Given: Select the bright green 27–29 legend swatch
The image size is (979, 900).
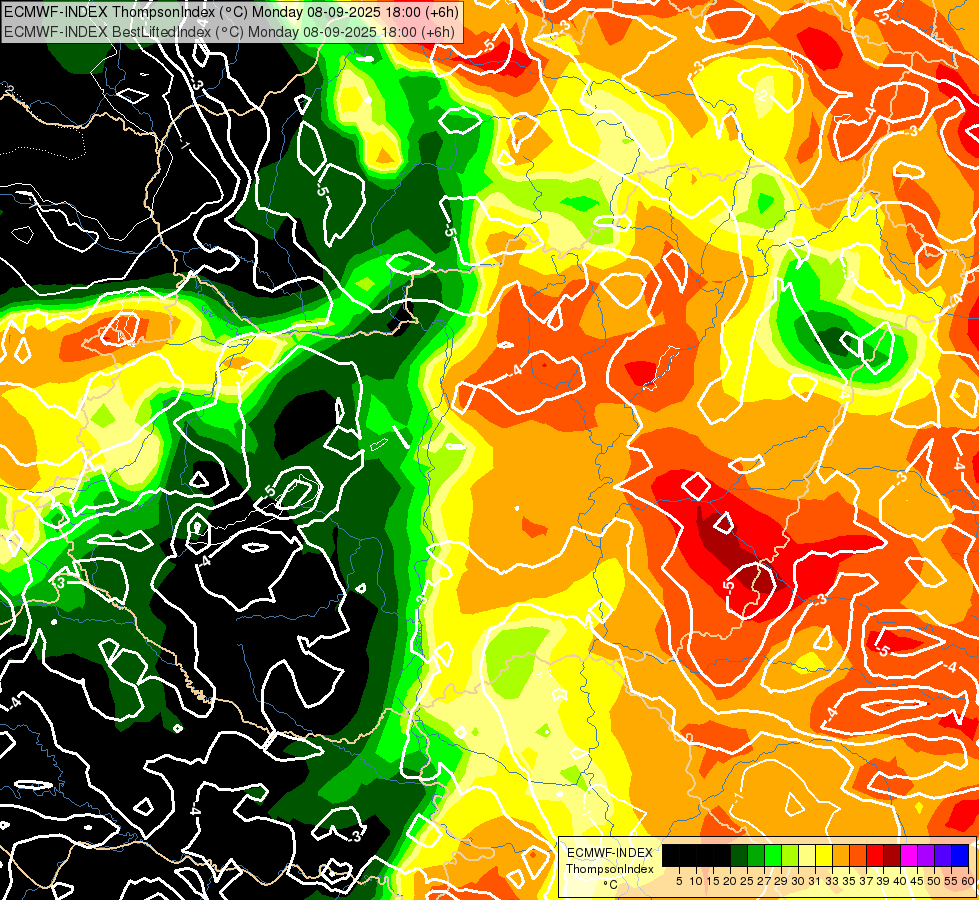Looking at the screenshot, I should (x=773, y=856).
